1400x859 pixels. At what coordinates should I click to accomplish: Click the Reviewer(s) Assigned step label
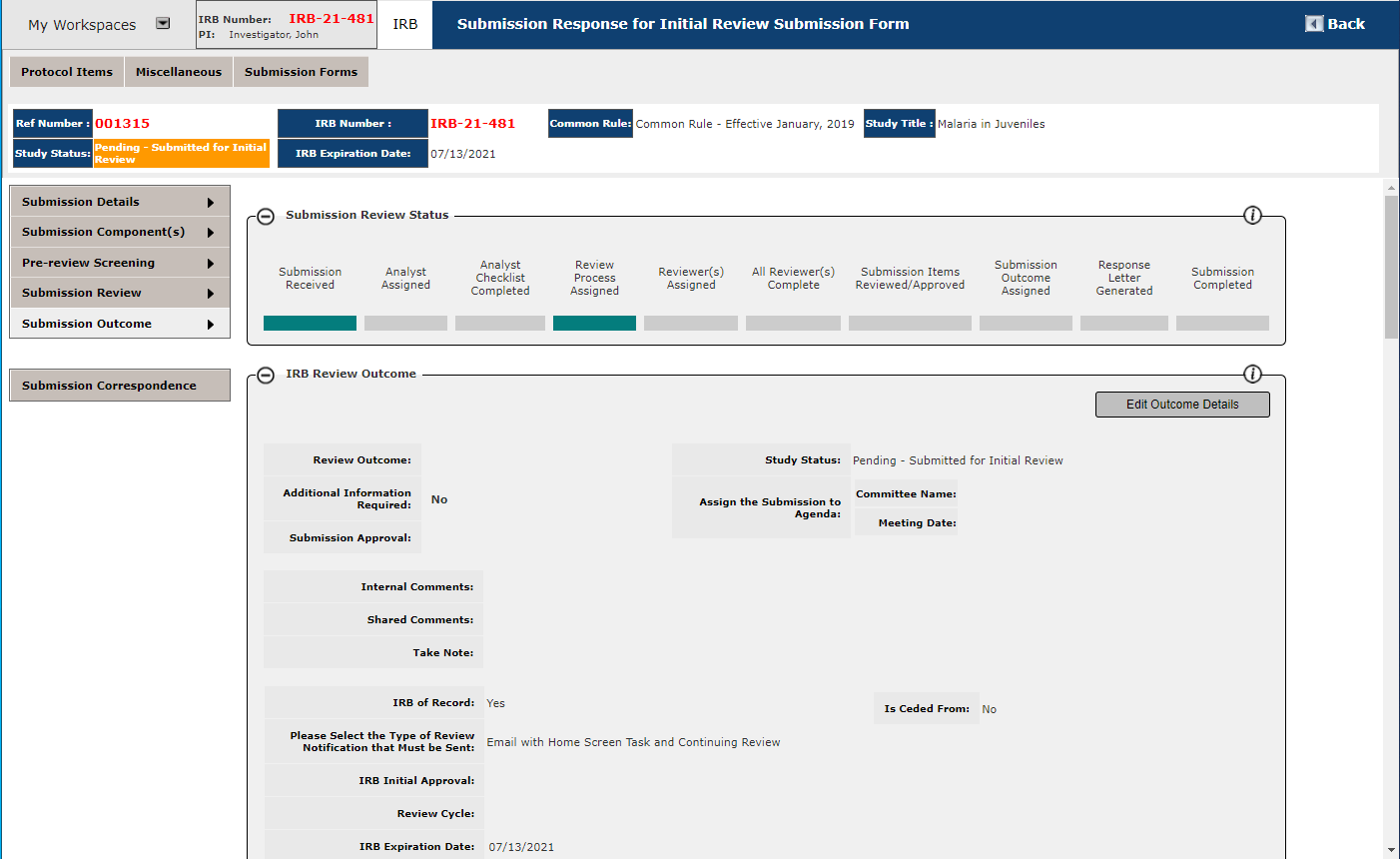coord(691,279)
